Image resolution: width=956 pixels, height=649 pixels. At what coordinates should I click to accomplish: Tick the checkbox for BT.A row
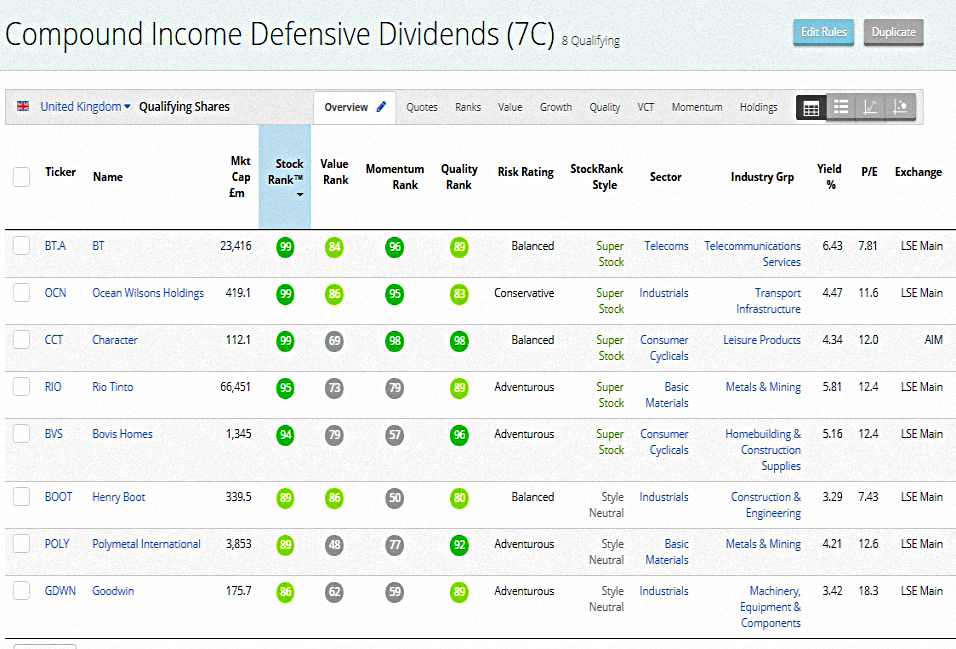[21, 246]
